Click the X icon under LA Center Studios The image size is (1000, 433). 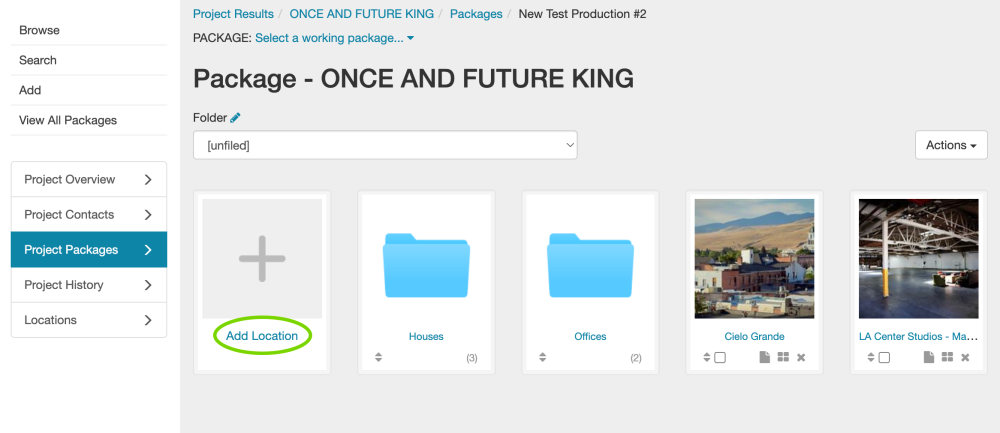tap(965, 357)
